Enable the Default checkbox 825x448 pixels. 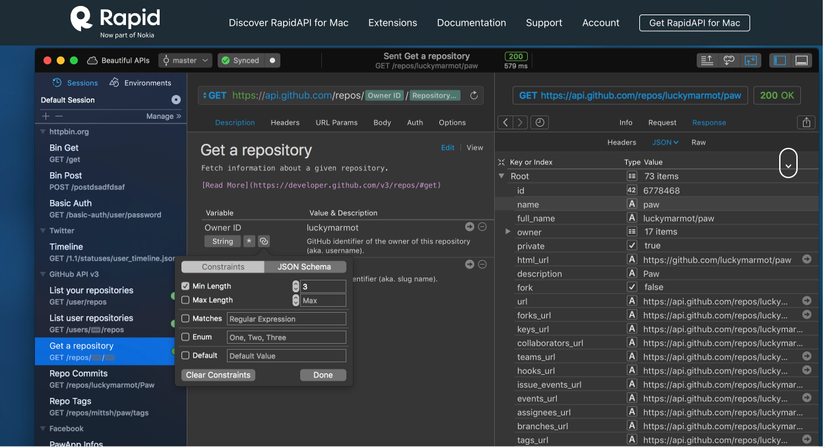(185, 355)
